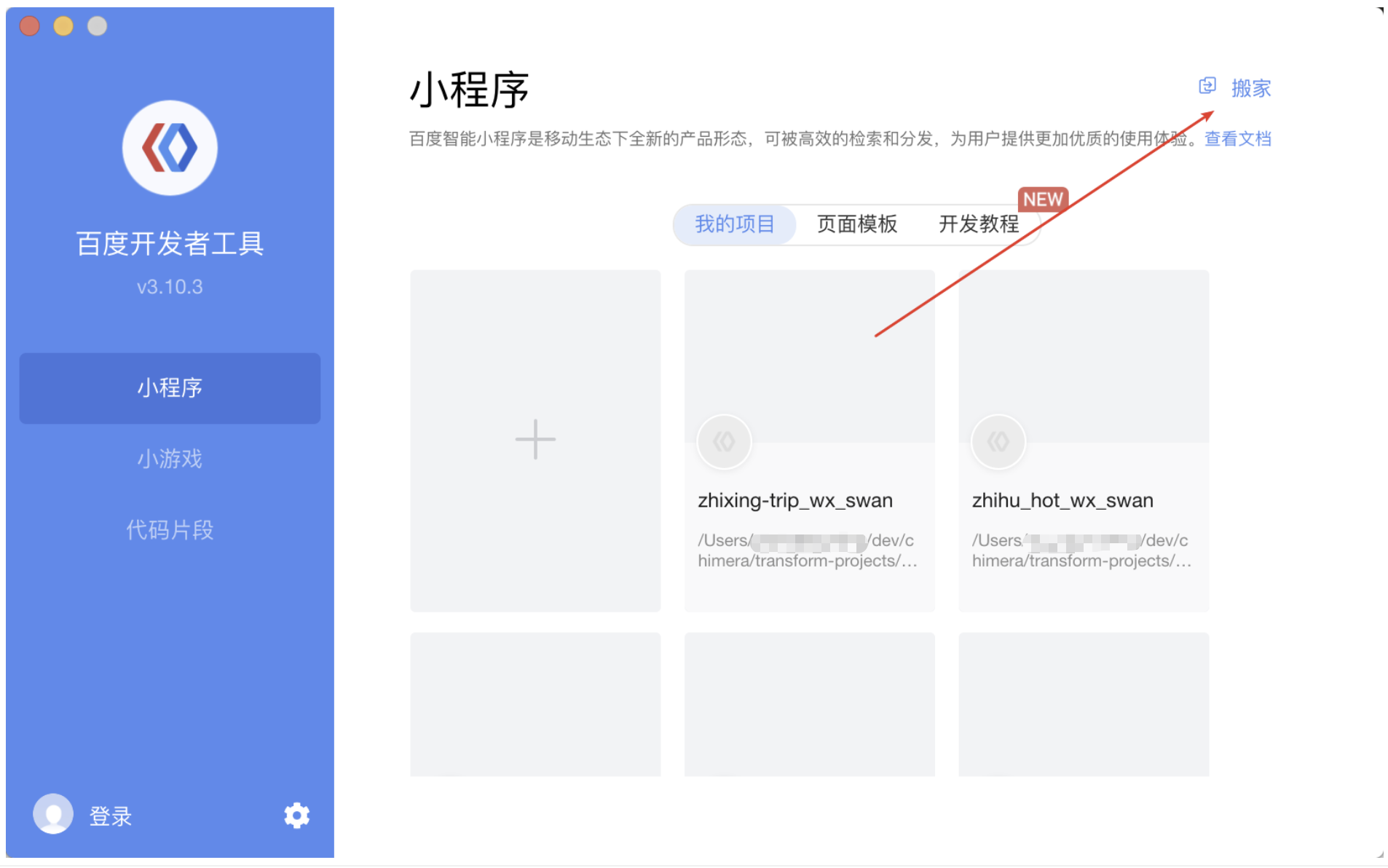This screenshot has width=1388, height=868.
Task: Open the 查看文档 documentation link
Action: pos(1237,139)
